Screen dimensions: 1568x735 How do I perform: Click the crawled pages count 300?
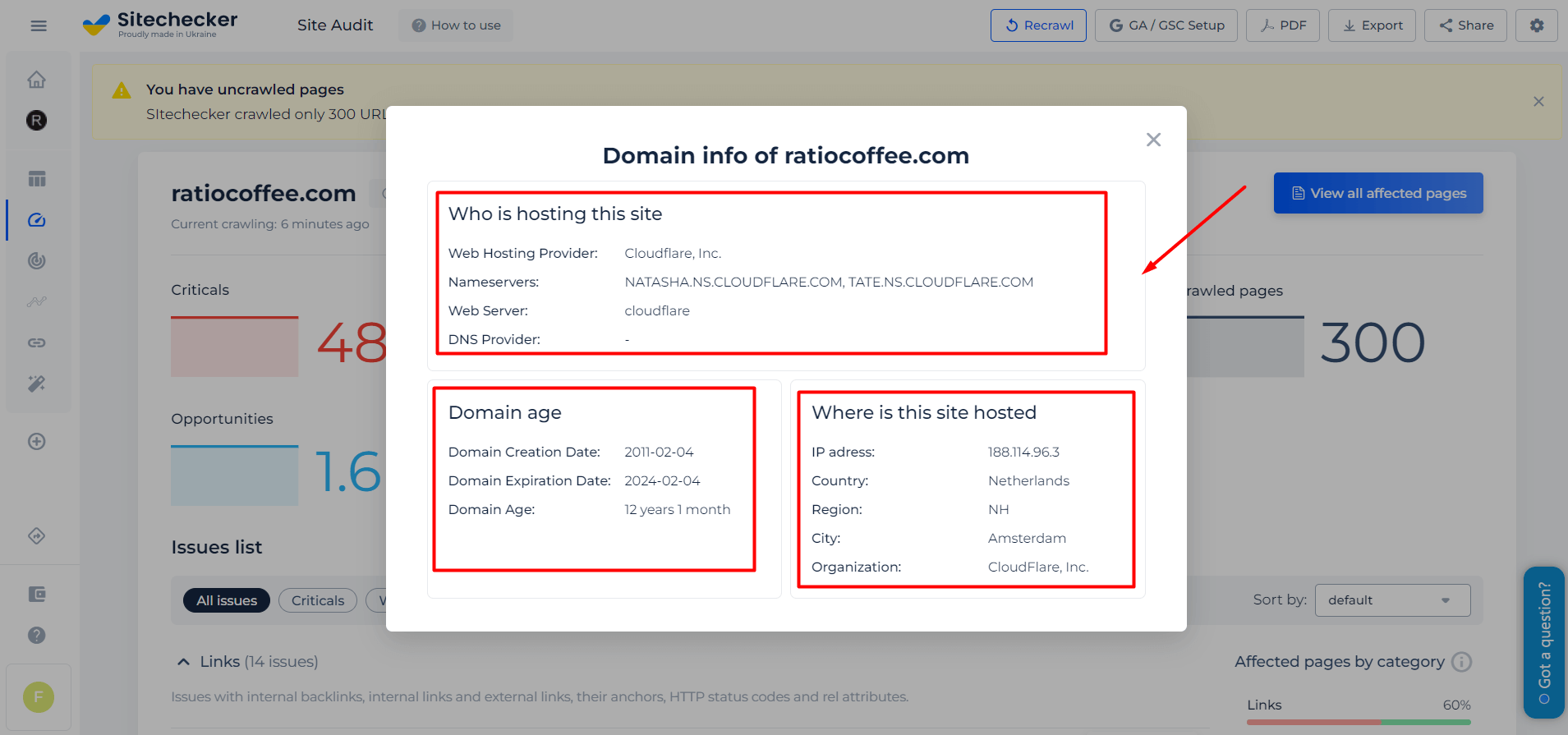tap(1373, 343)
